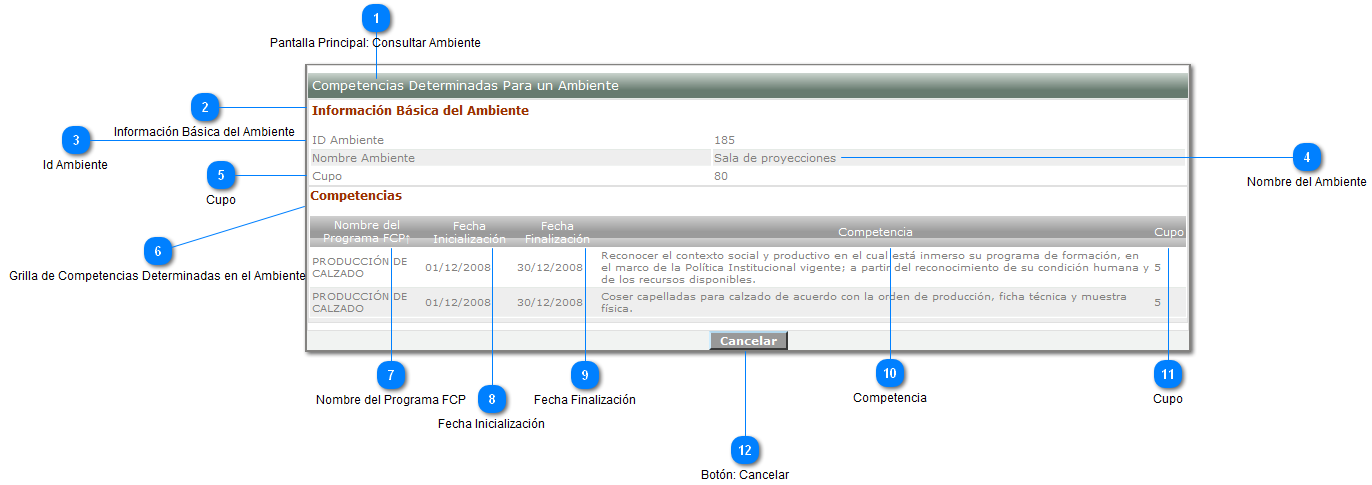1372x485 pixels.
Task: Click the Cancelar button
Action: coord(748,341)
